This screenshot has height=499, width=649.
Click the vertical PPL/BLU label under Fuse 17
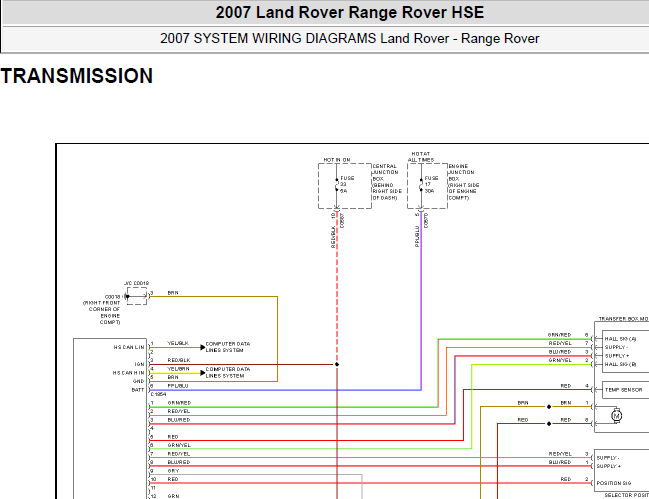(x=417, y=236)
